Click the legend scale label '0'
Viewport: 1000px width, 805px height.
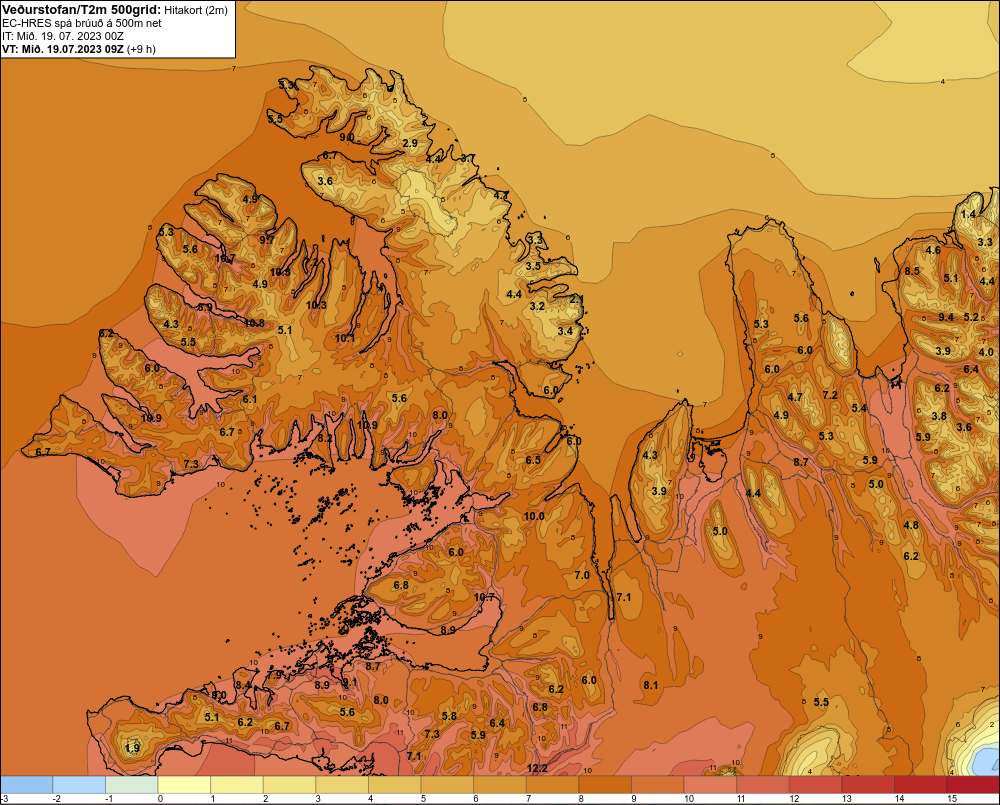[160, 799]
